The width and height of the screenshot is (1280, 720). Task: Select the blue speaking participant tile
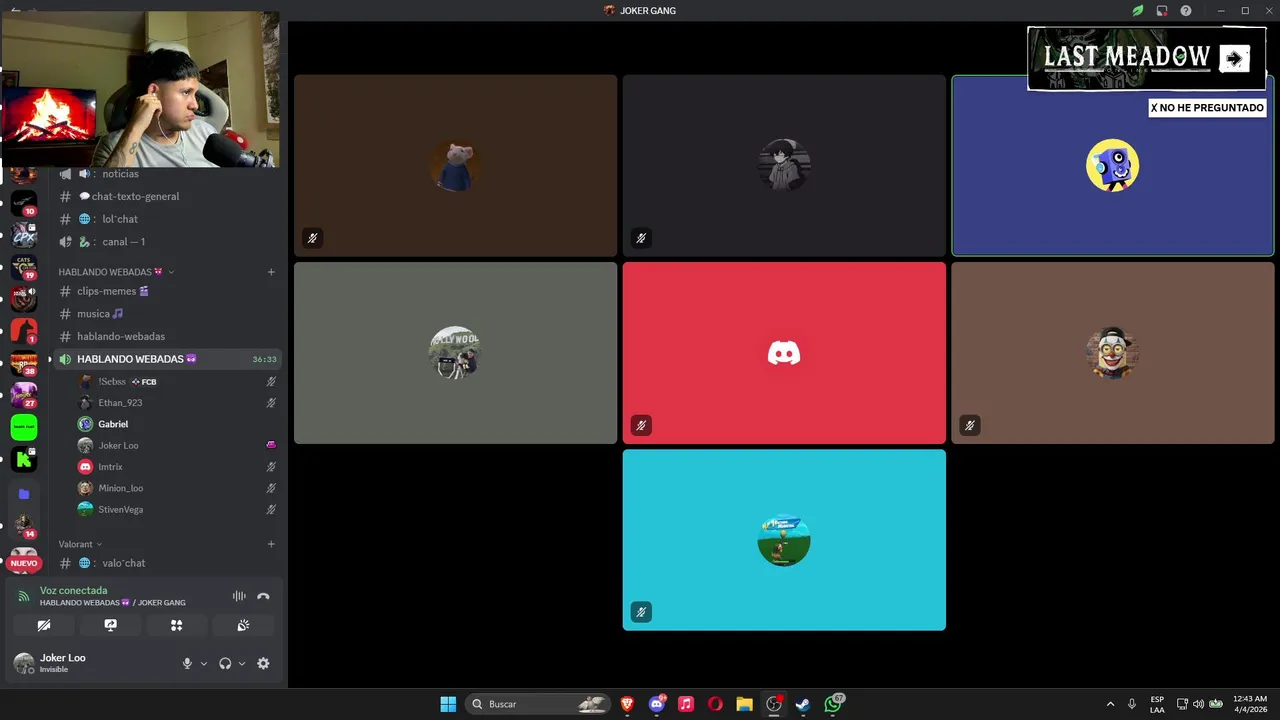(1113, 166)
